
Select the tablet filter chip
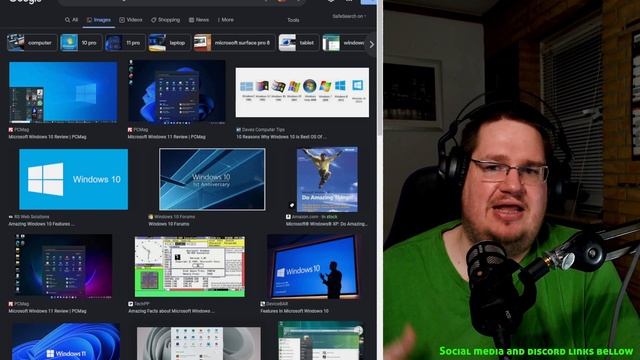298,43
